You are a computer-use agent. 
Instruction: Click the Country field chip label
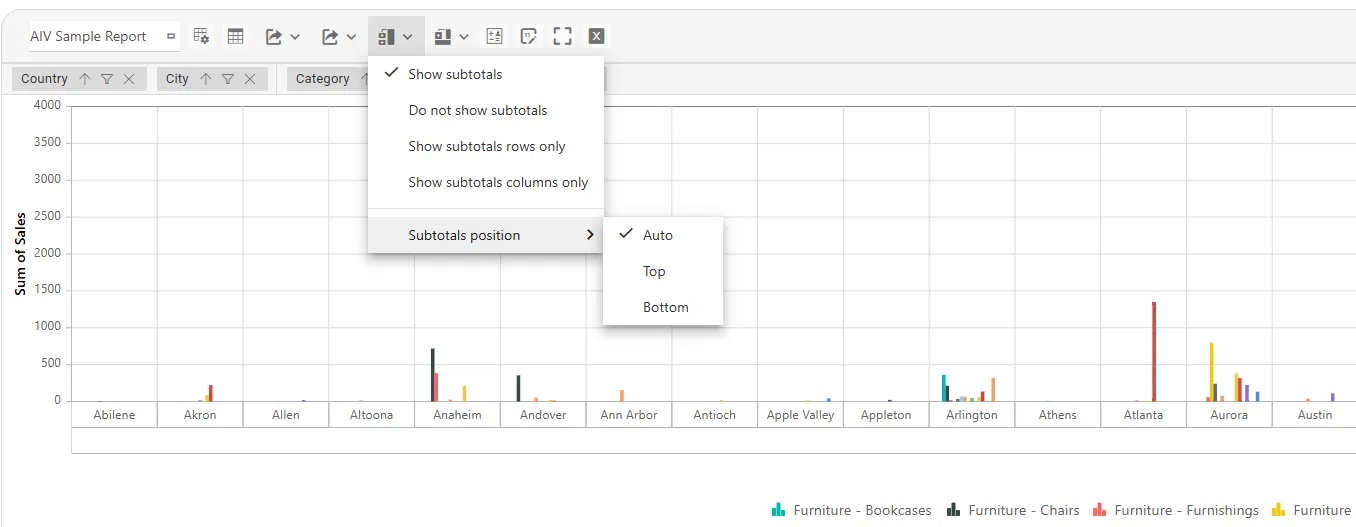click(x=44, y=79)
